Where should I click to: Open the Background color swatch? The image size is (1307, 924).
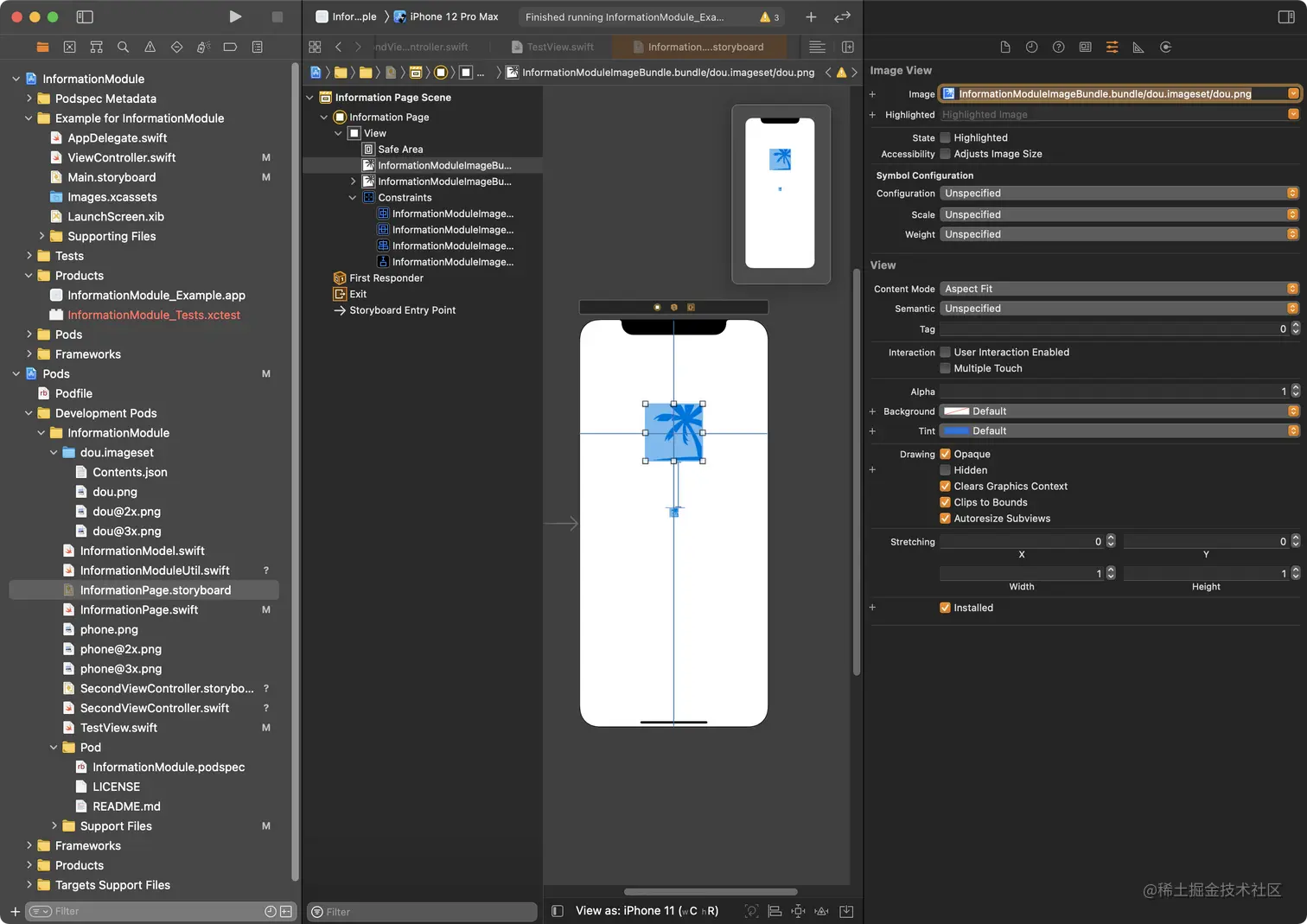[x=956, y=411]
